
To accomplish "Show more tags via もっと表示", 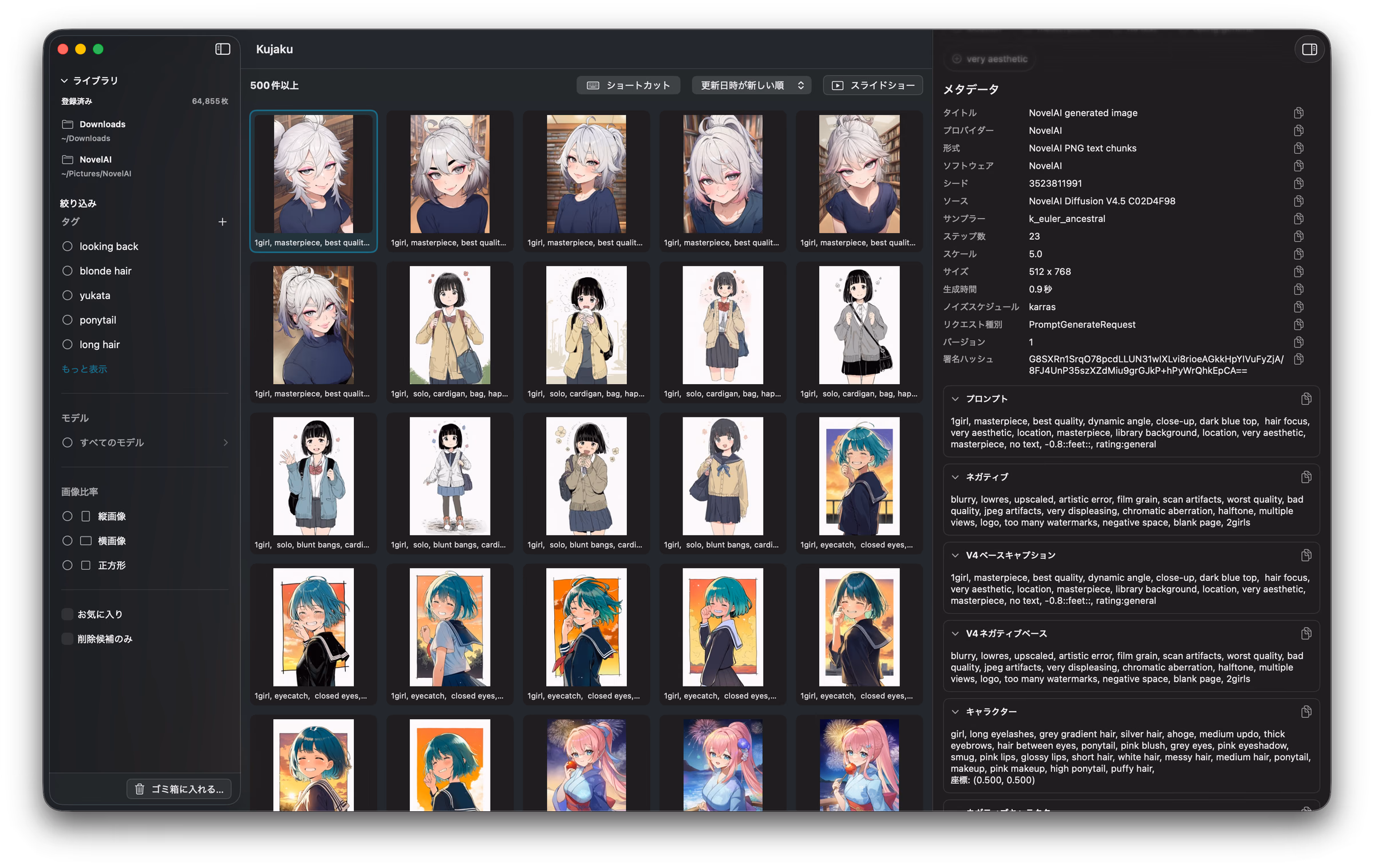I will (x=84, y=369).
